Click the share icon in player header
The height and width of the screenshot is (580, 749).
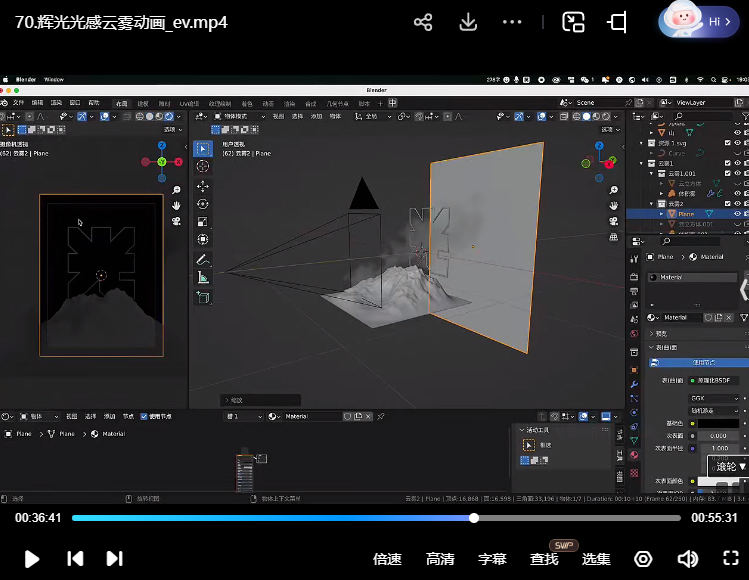[423, 22]
